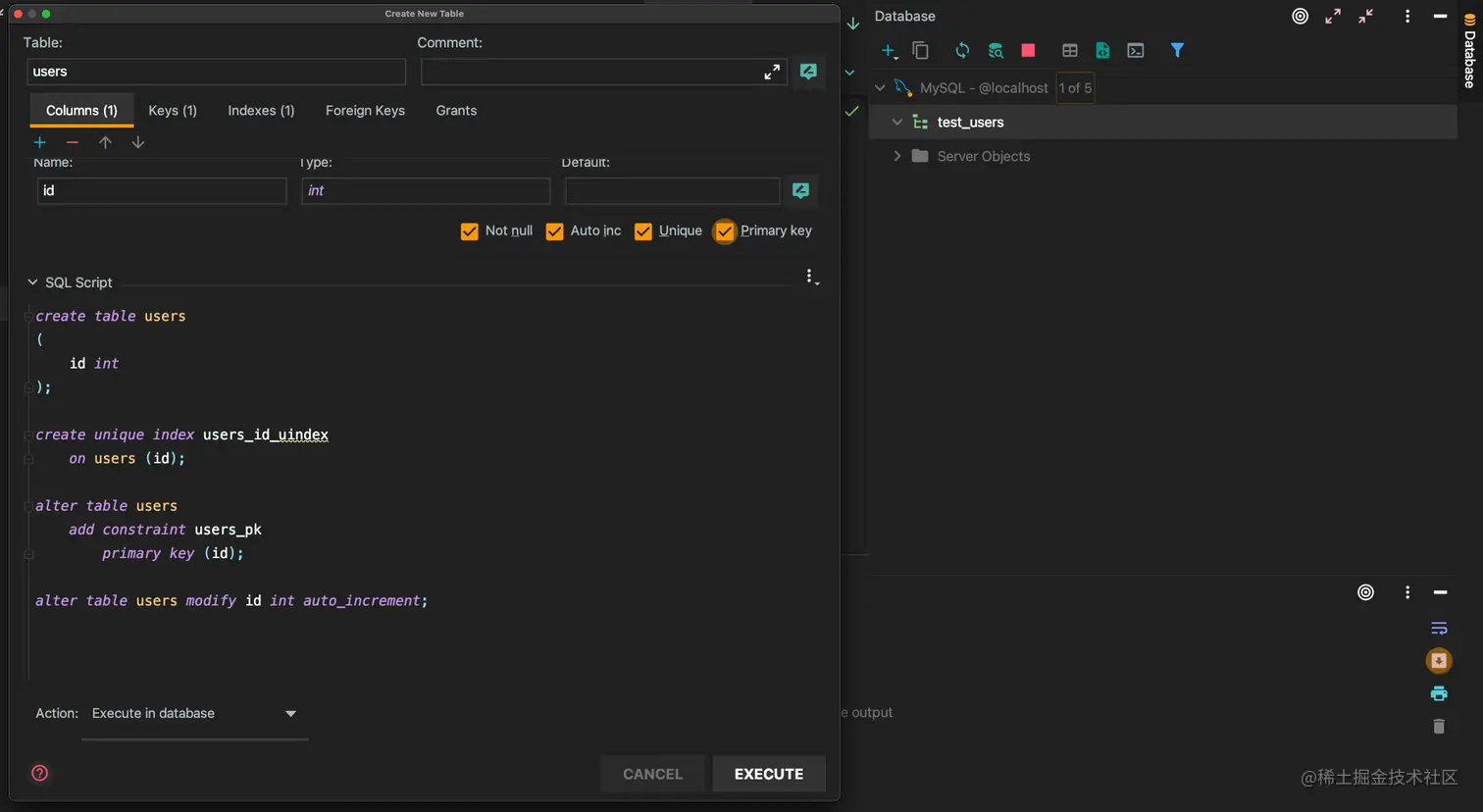The width and height of the screenshot is (1483, 812).
Task: Open the Indexes (1) tab
Action: click(x=261, y=111)
